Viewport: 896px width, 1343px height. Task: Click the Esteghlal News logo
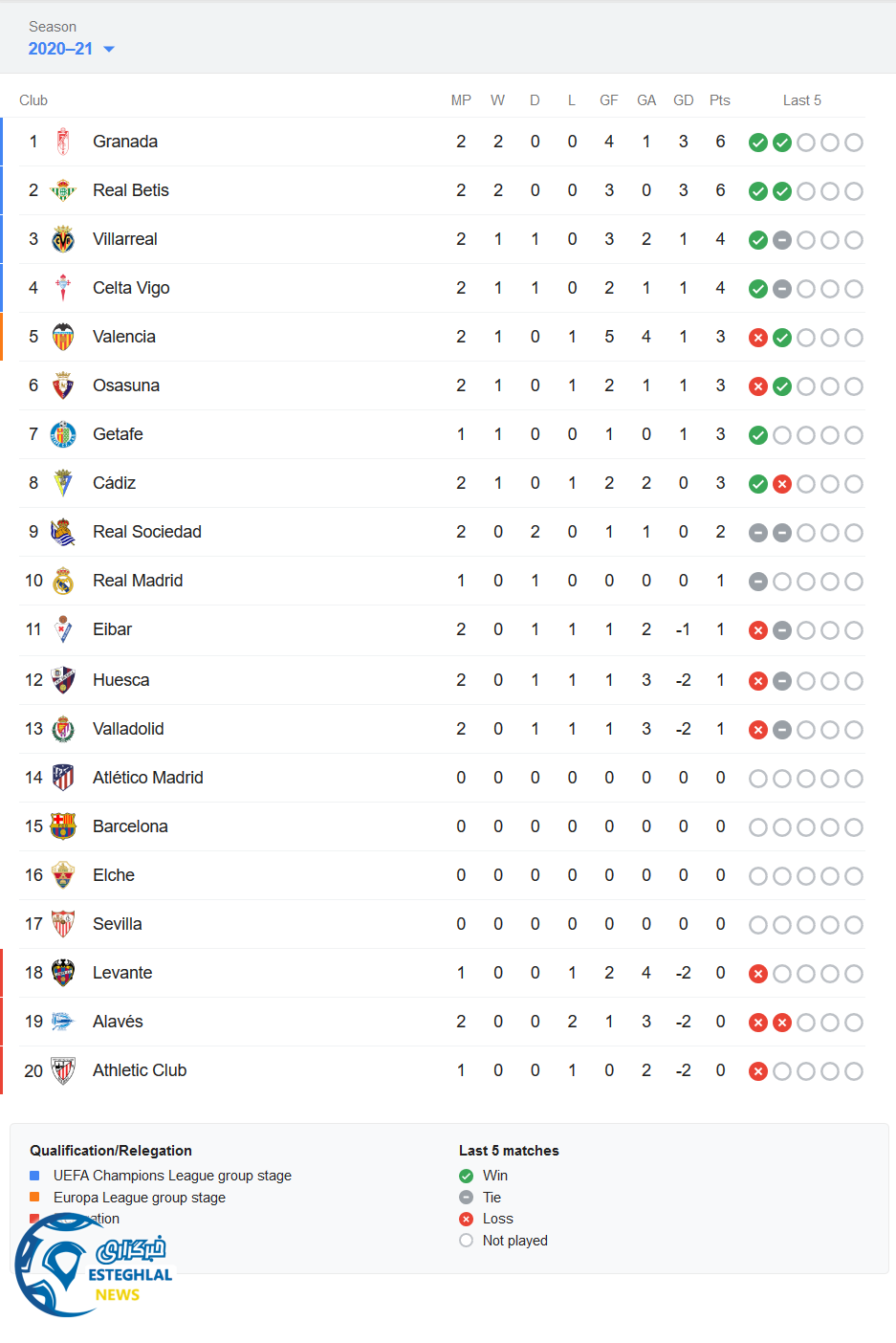click(x=94, y=1266)
